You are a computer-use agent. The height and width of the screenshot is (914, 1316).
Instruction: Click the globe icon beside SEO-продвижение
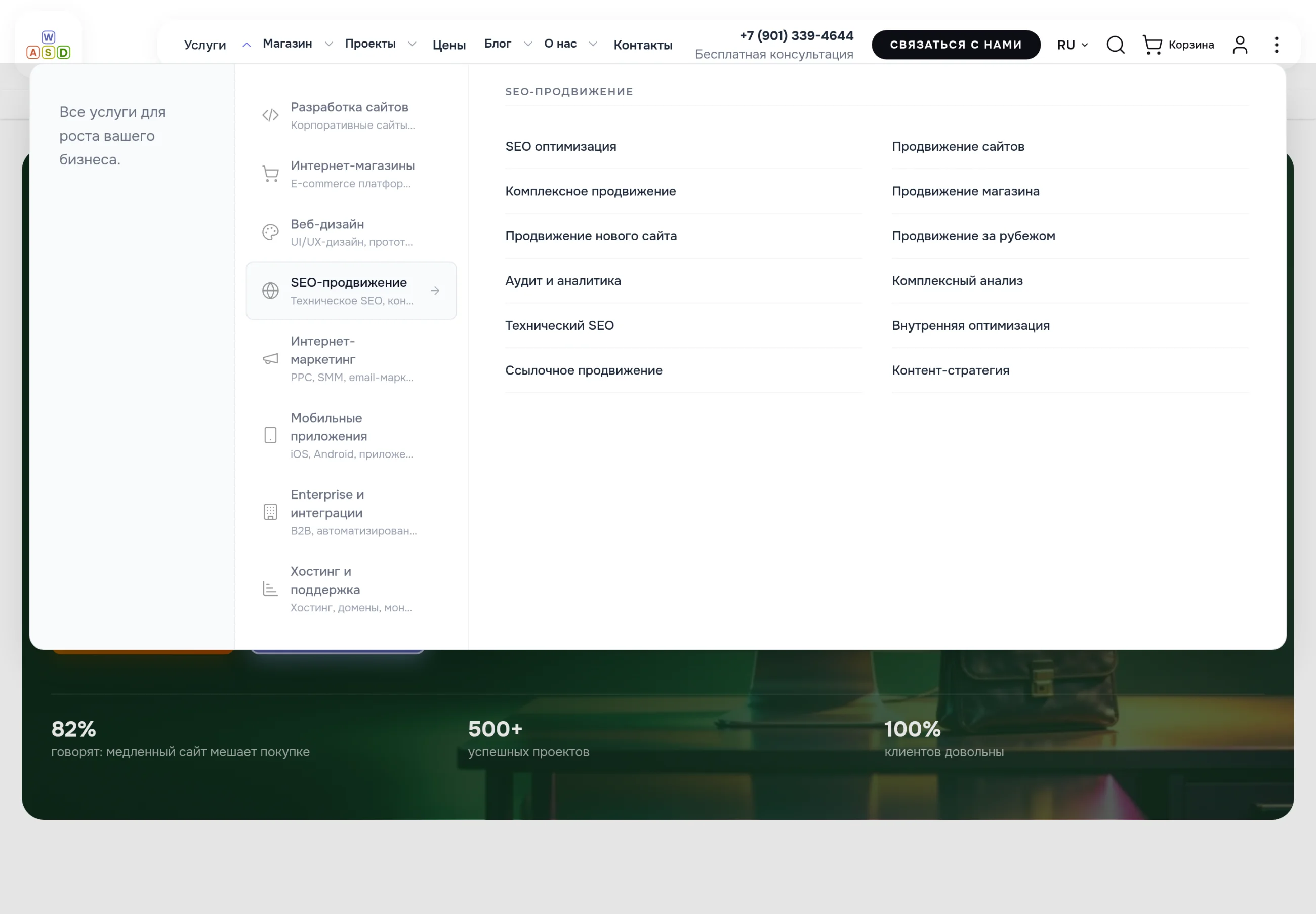pos(270,291)
